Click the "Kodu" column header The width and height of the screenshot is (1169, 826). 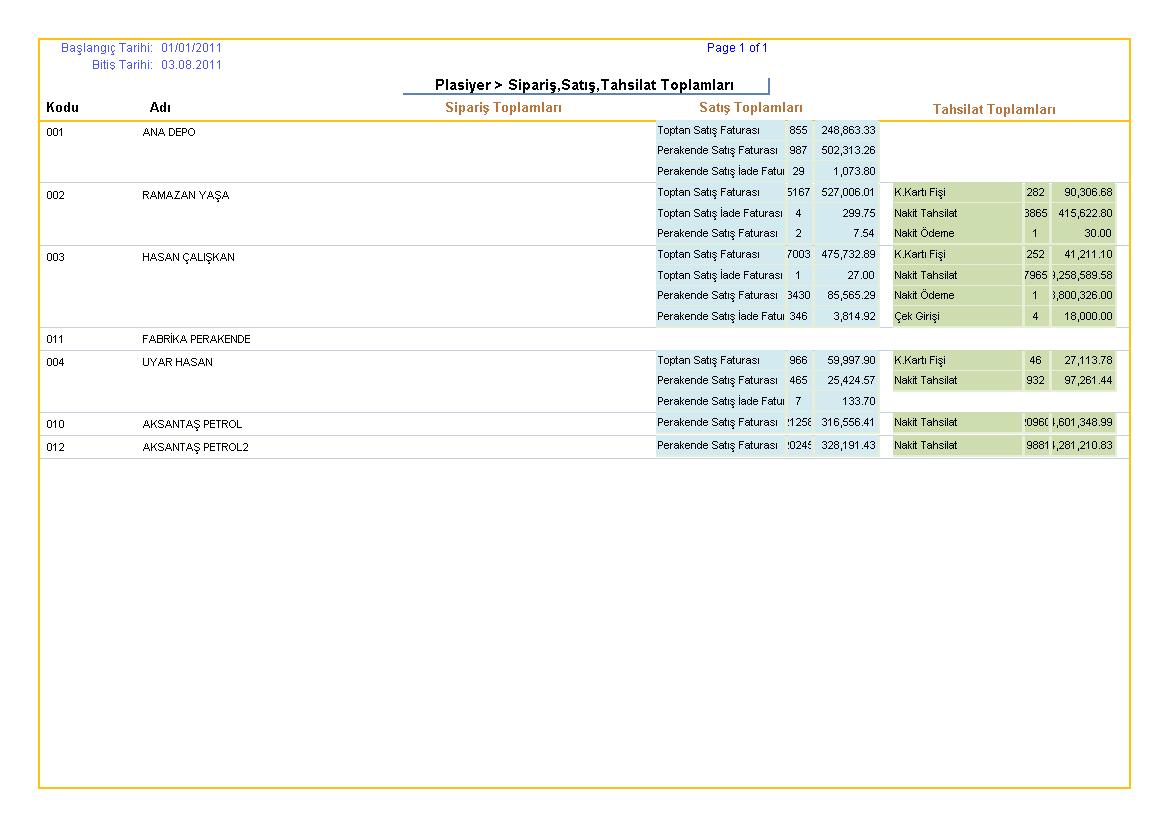click(63, 107)
